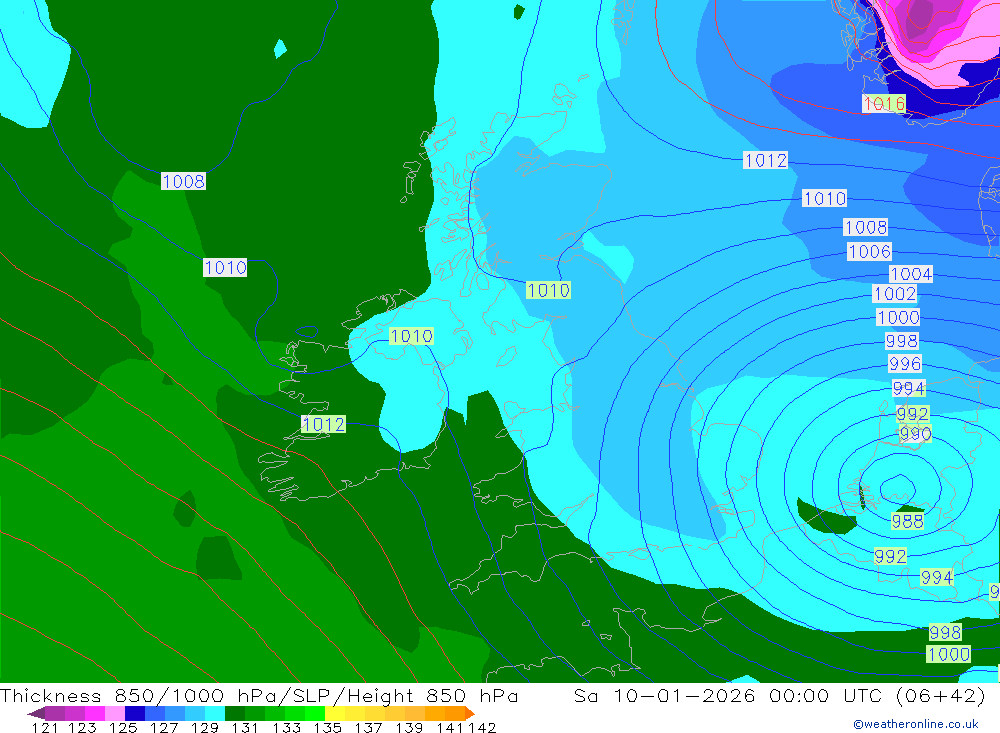Click the 996 isobar label
Viewport: 1000px width, 733px height.
click(x=904, y=364)
